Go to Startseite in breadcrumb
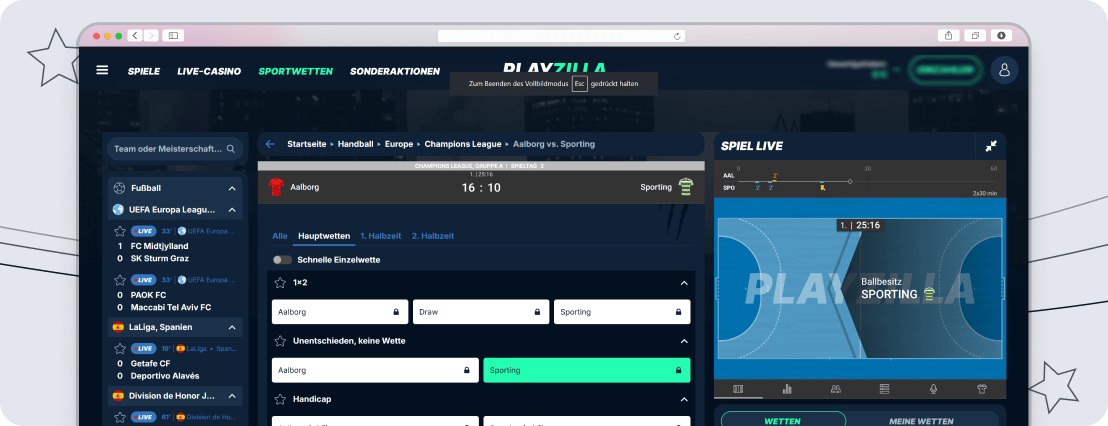The image size is (1108, 426). 307,144
